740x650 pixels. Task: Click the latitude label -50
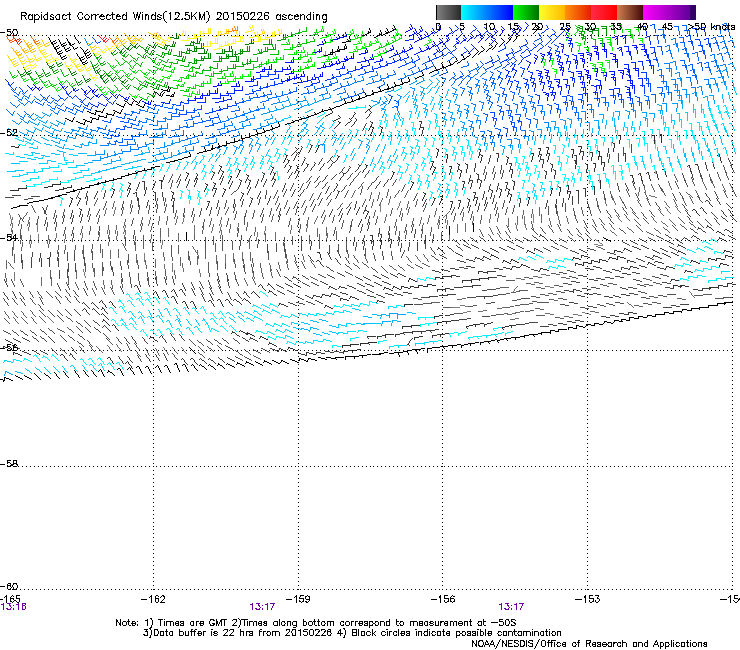[x=9, y=32]
